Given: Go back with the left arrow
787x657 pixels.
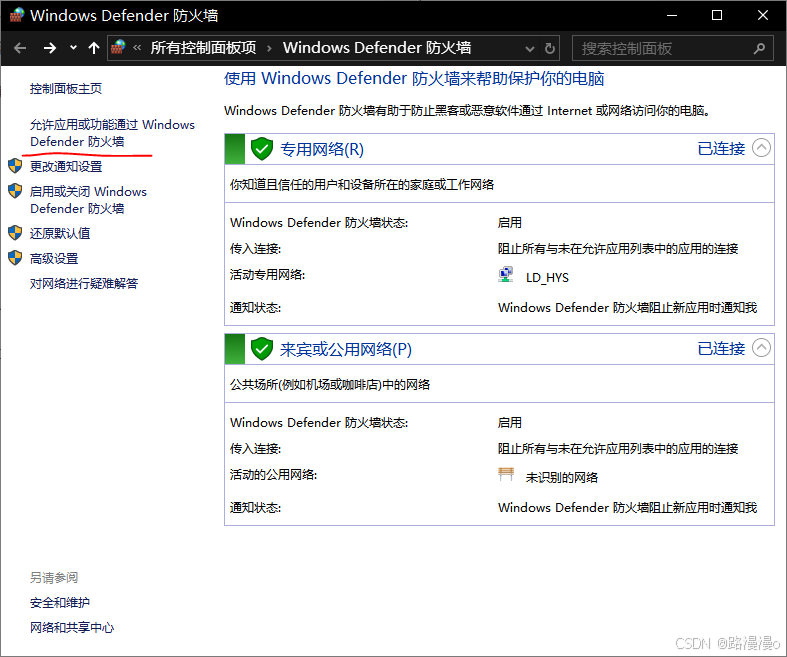Looking at the screenshot, I should pos(20,48).
